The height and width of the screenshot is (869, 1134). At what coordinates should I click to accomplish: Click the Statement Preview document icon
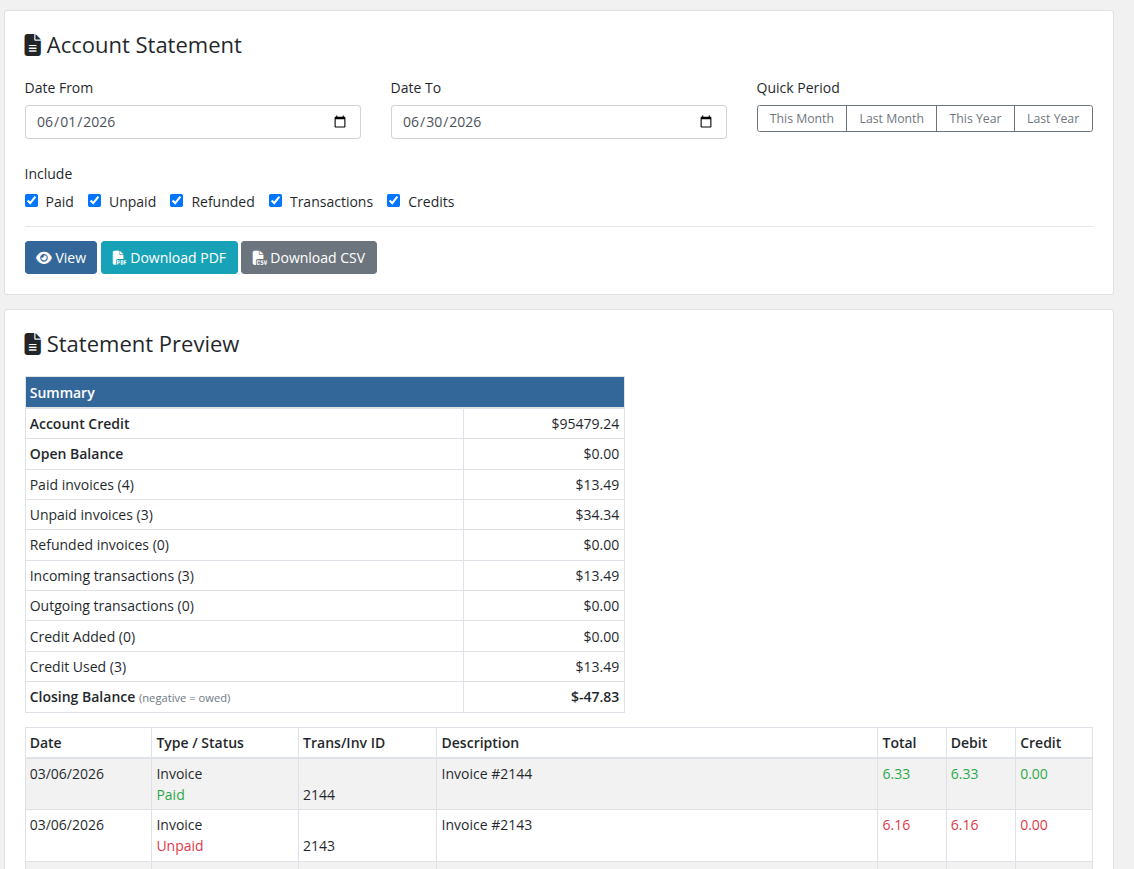33,344
